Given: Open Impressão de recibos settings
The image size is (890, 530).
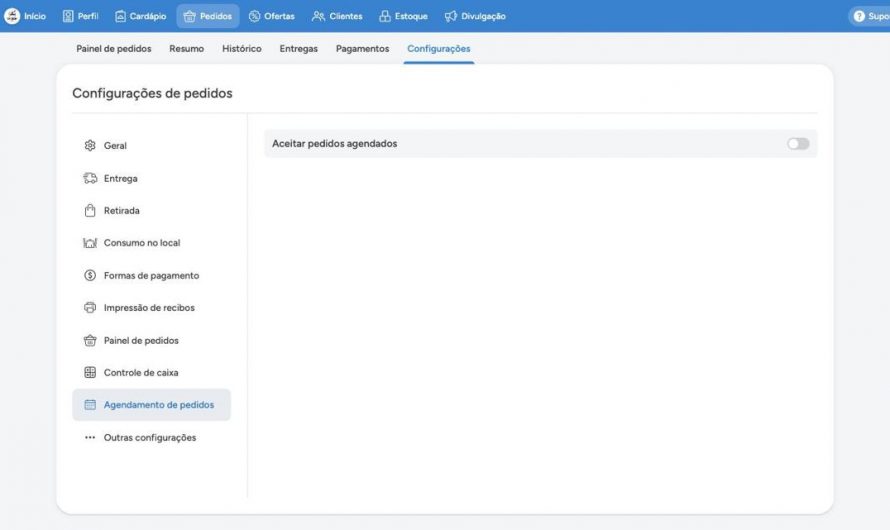Looking at the screenshot, I should [x=152, y=308].
